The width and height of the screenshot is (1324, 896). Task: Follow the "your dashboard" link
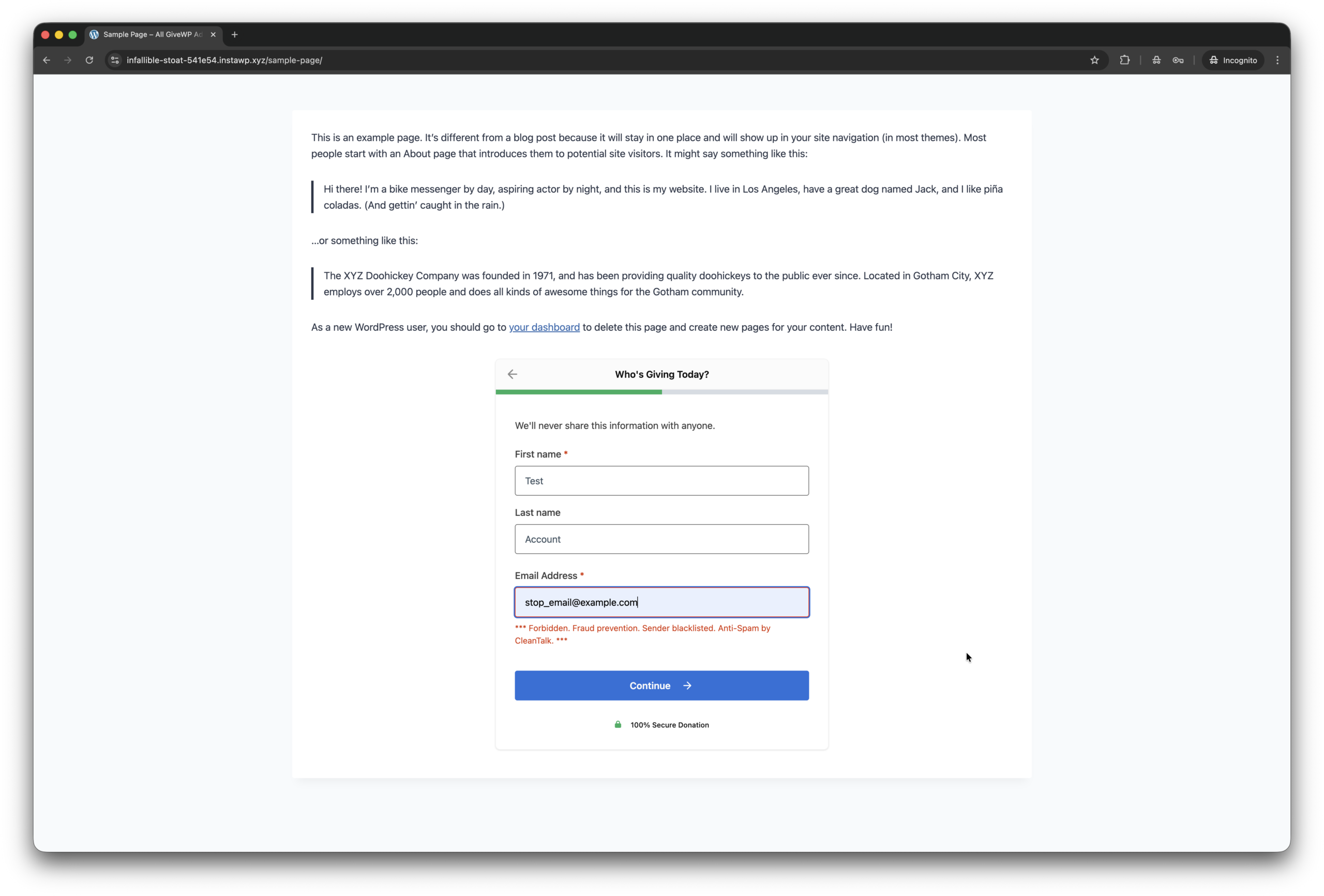click(x=544, y=327)
